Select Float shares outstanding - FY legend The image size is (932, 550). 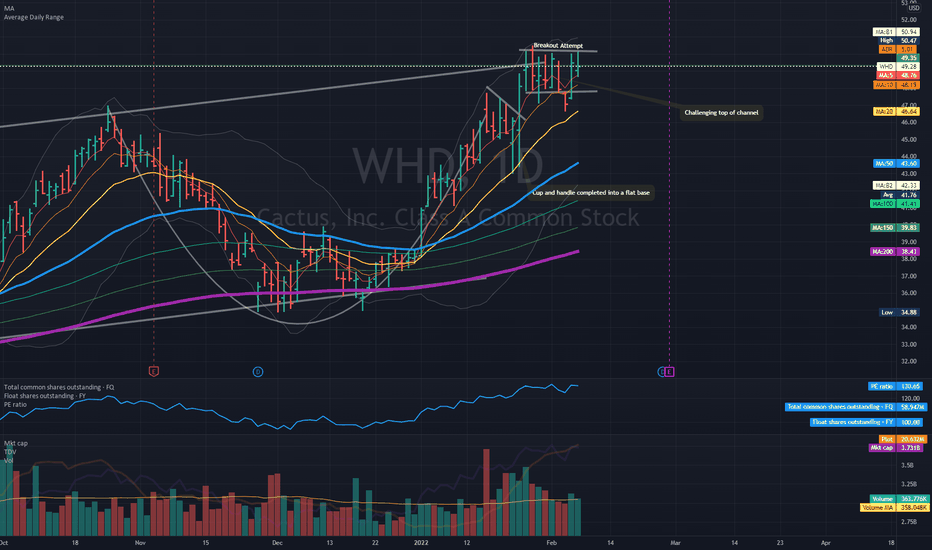click(45, 395)
